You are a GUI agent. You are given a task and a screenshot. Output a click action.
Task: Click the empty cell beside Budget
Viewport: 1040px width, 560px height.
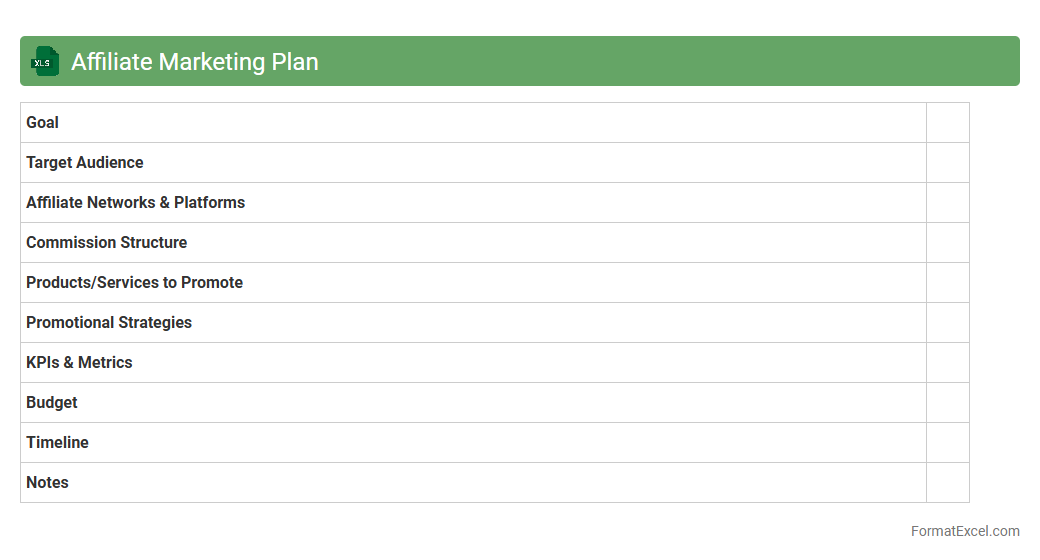(x=947, y=402)
